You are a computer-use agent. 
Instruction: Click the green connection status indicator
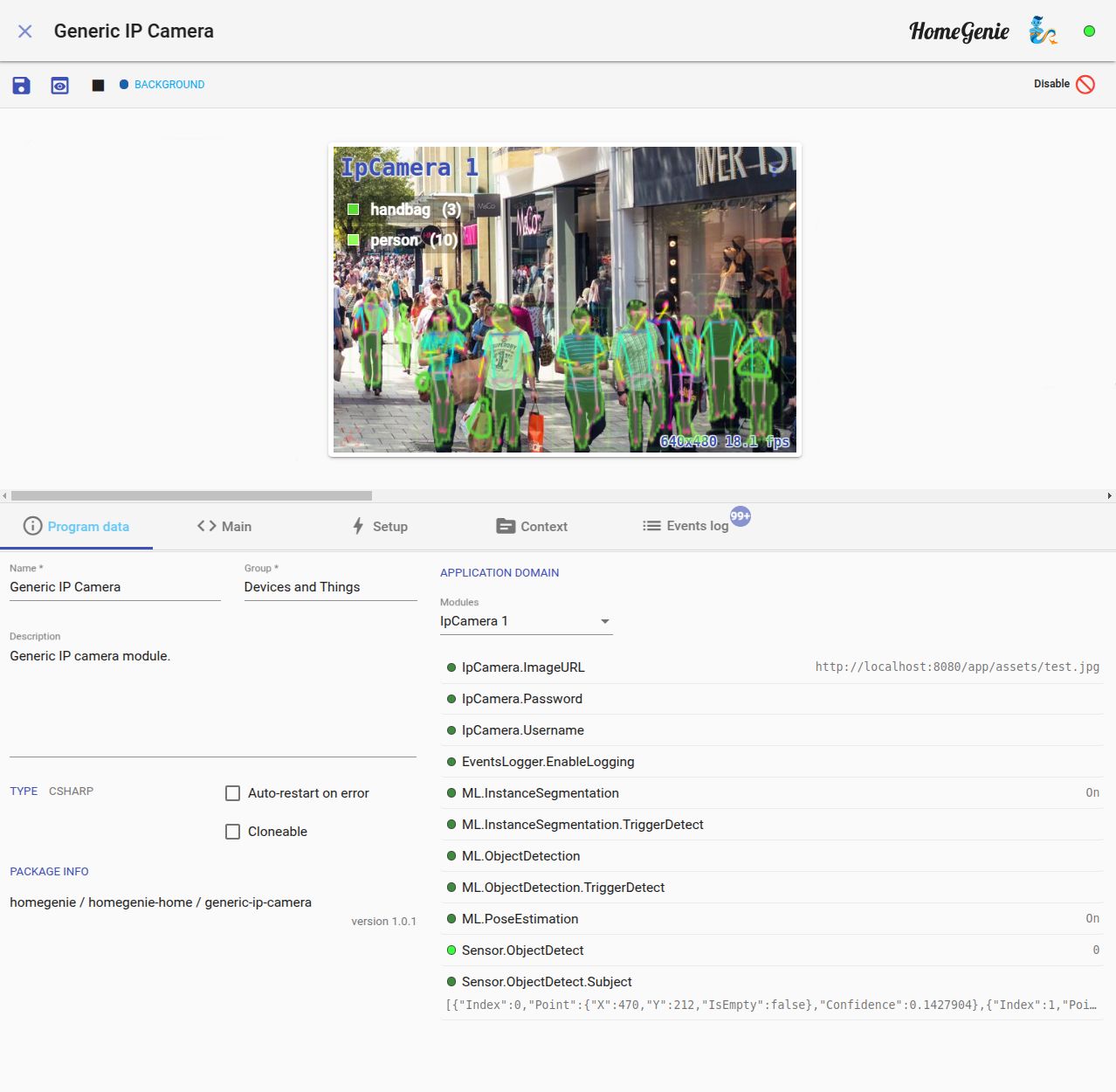(x=1089, y=31)
